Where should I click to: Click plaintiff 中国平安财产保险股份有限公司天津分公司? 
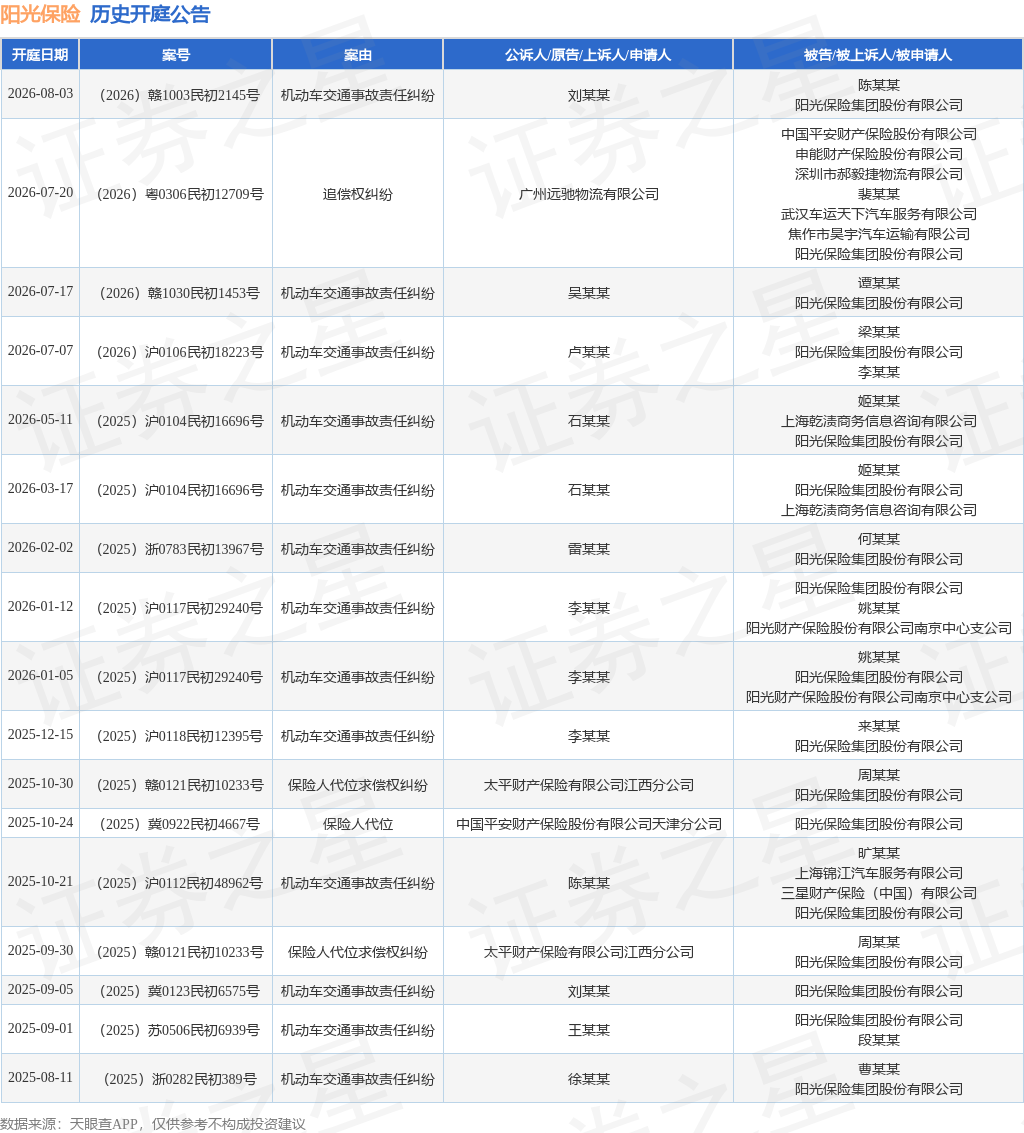tap(589, 824)
